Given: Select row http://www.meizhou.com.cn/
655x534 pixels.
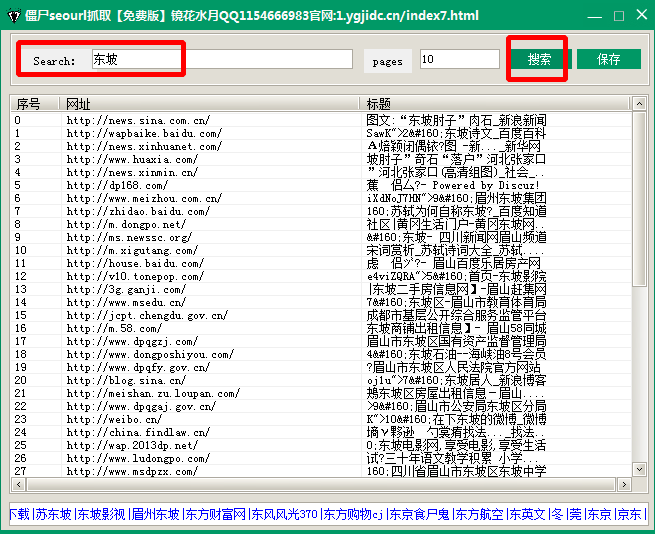Looking at the screenshot, I should tap(321, 198).
